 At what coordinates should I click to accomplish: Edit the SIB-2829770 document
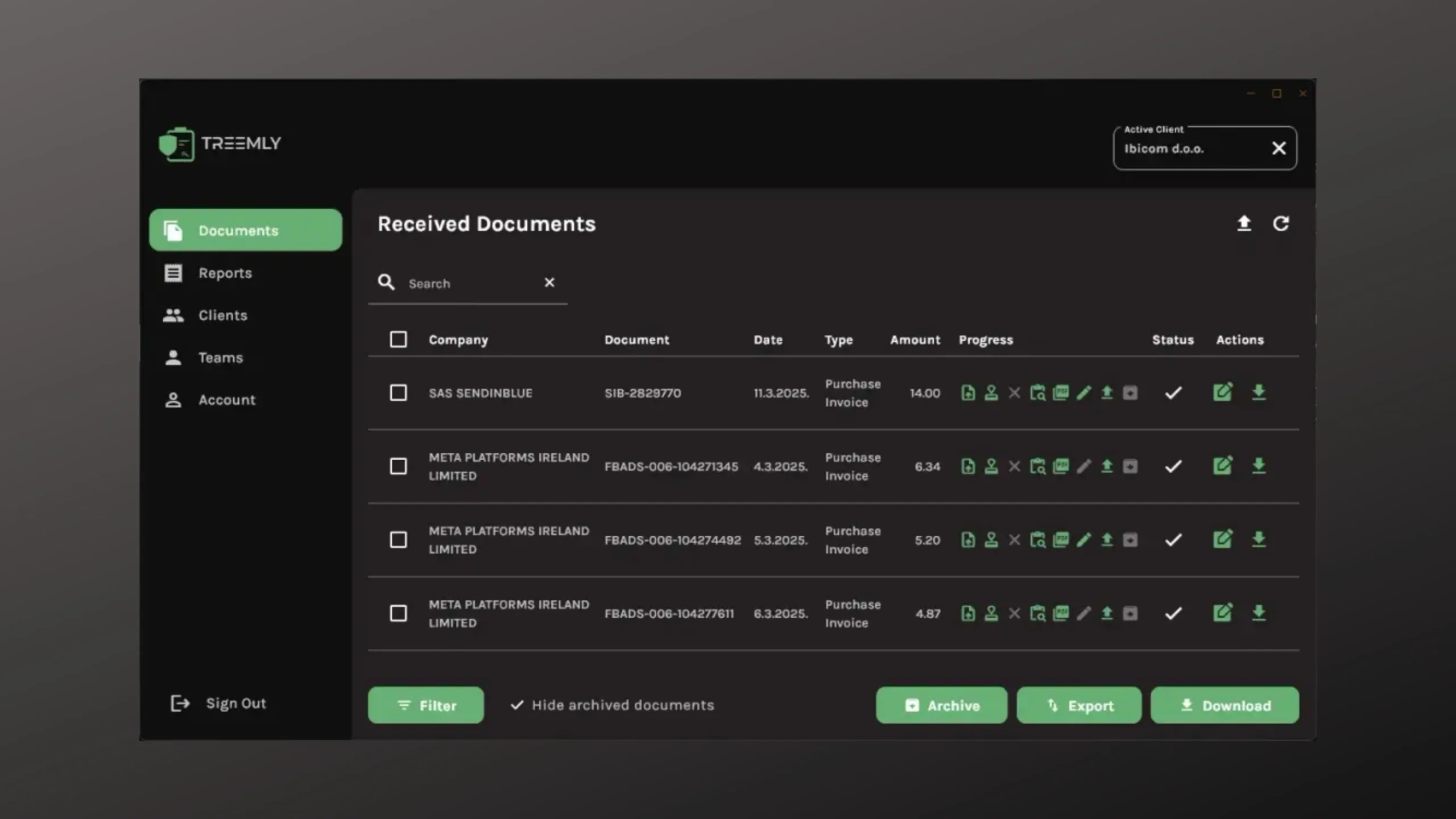point(1222,392)
